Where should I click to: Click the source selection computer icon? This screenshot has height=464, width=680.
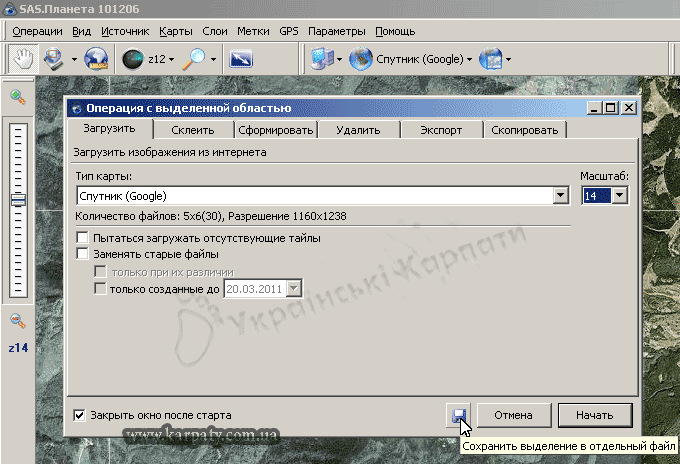point(320,59)
